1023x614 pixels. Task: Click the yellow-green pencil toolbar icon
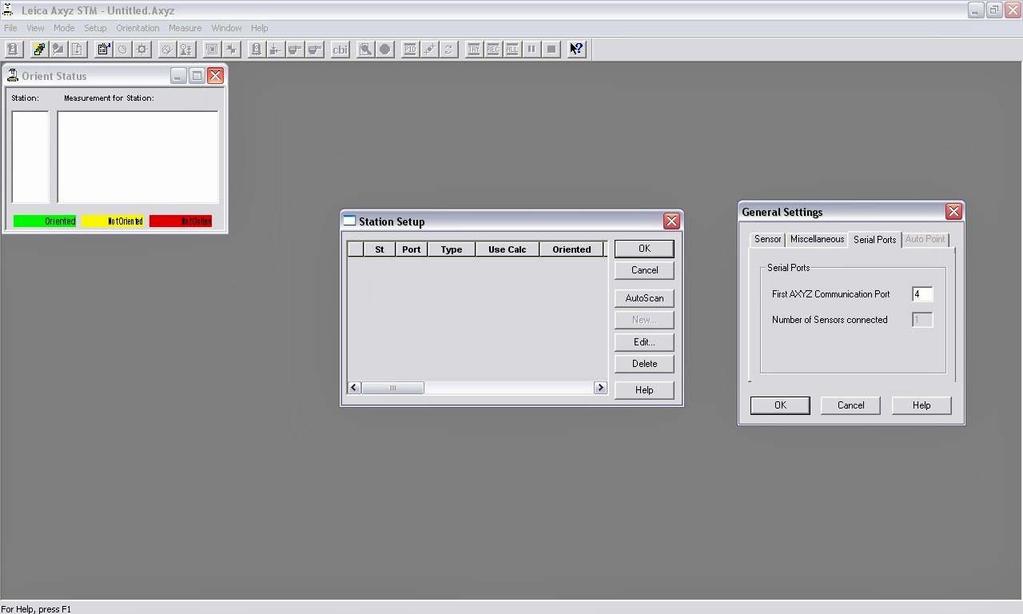coord(39,49)
